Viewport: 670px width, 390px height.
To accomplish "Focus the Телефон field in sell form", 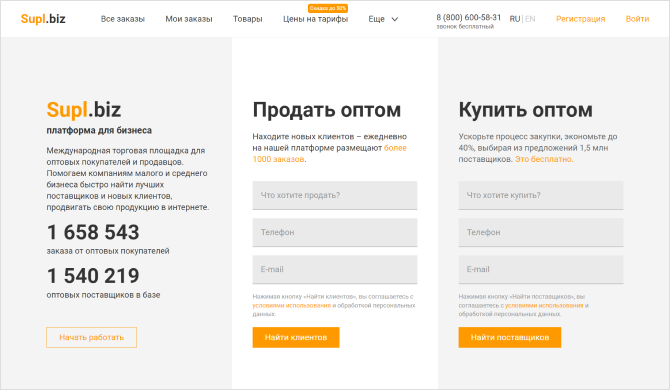I will (x=335, y=232).
